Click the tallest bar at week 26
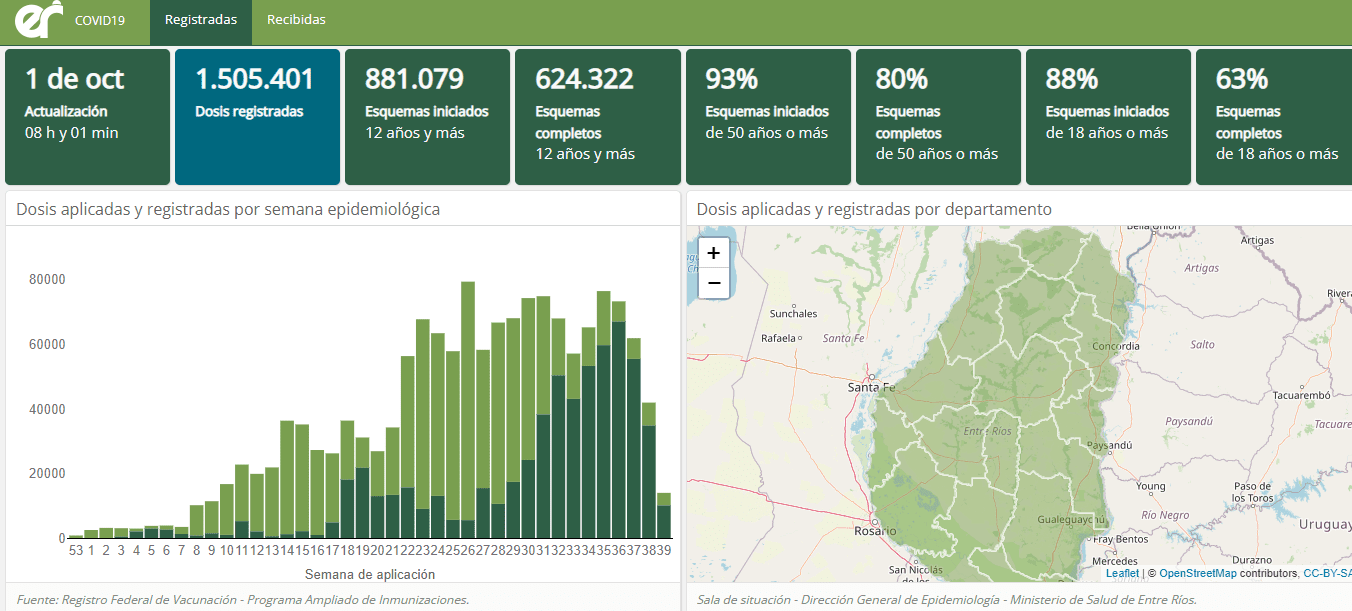The width and height of the screenshot is (1352, 611). pyautogui.click(x=467, y=400)
